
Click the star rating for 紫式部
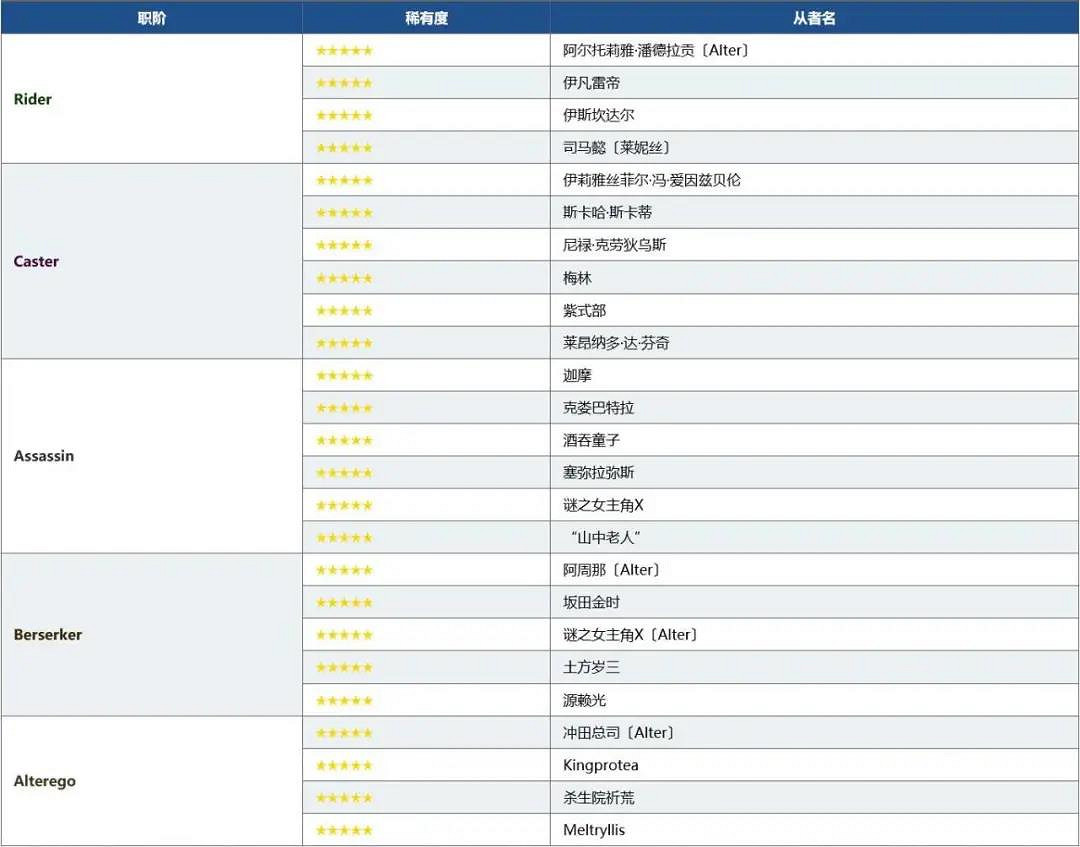(x=344, y=311)
